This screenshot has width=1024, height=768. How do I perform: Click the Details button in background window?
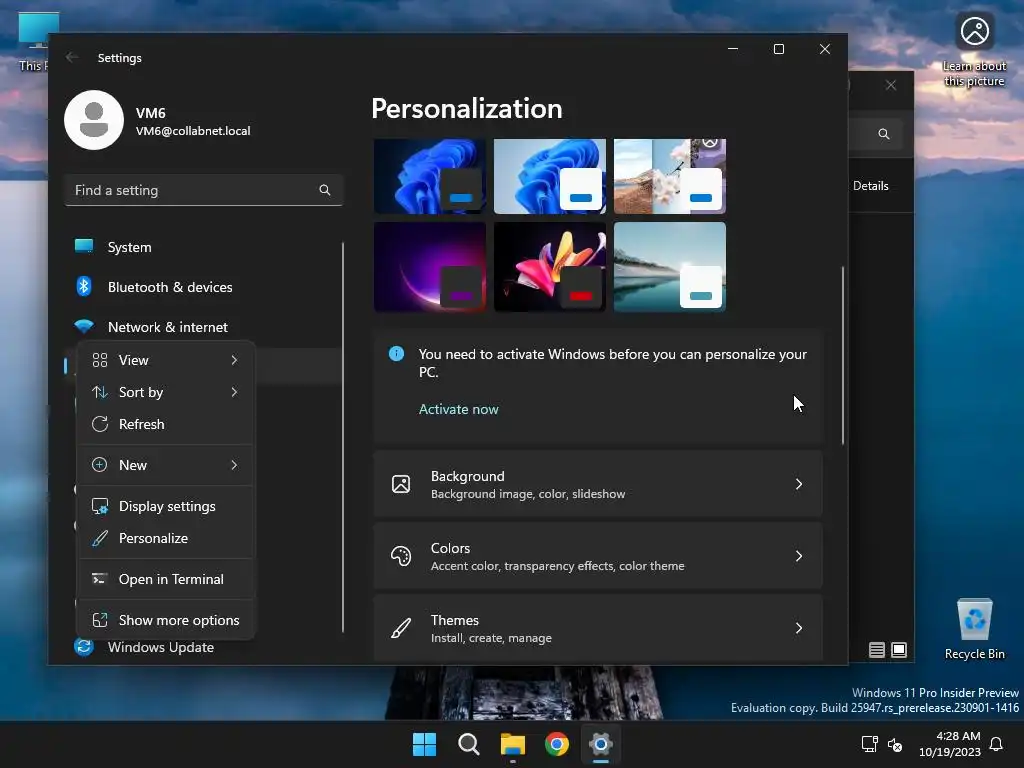(871, 185)
